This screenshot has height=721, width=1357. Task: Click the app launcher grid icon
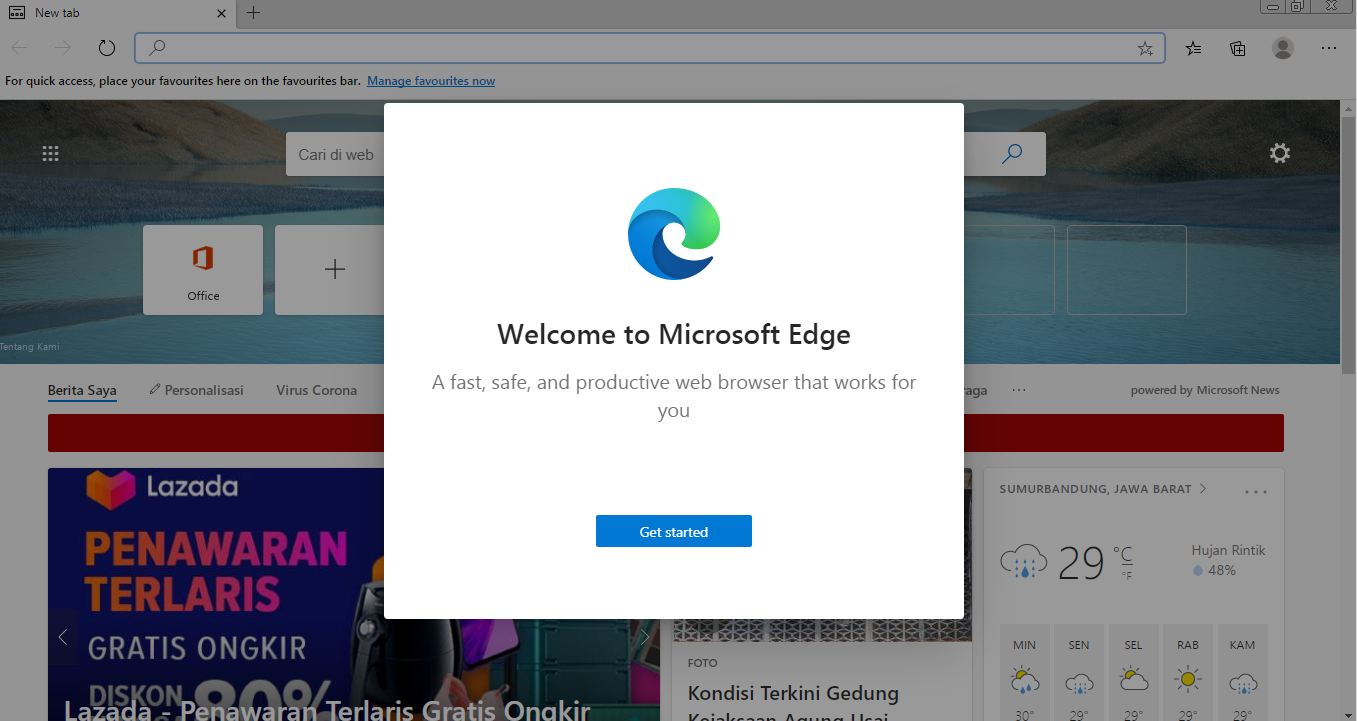click(50, 153)
